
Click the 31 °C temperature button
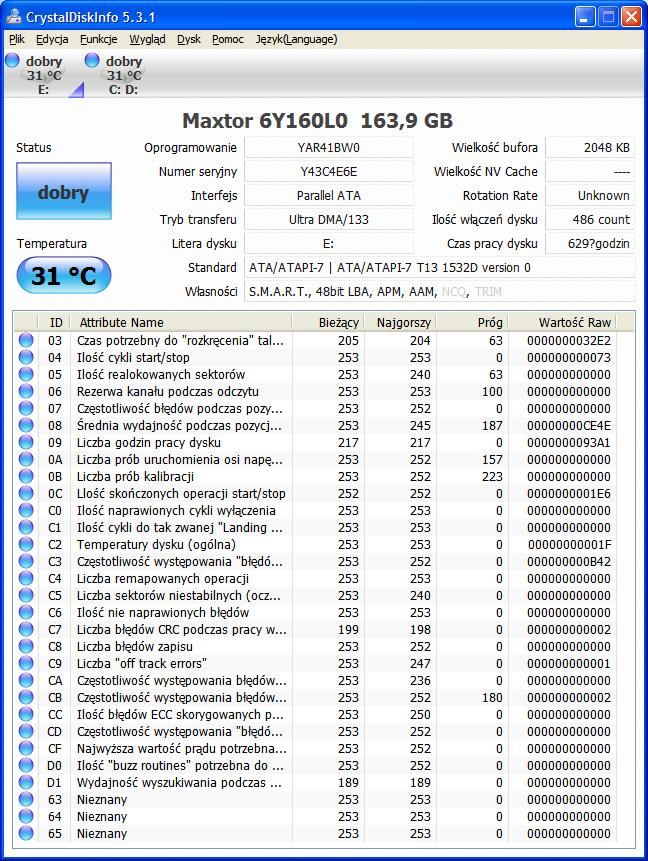64,275
